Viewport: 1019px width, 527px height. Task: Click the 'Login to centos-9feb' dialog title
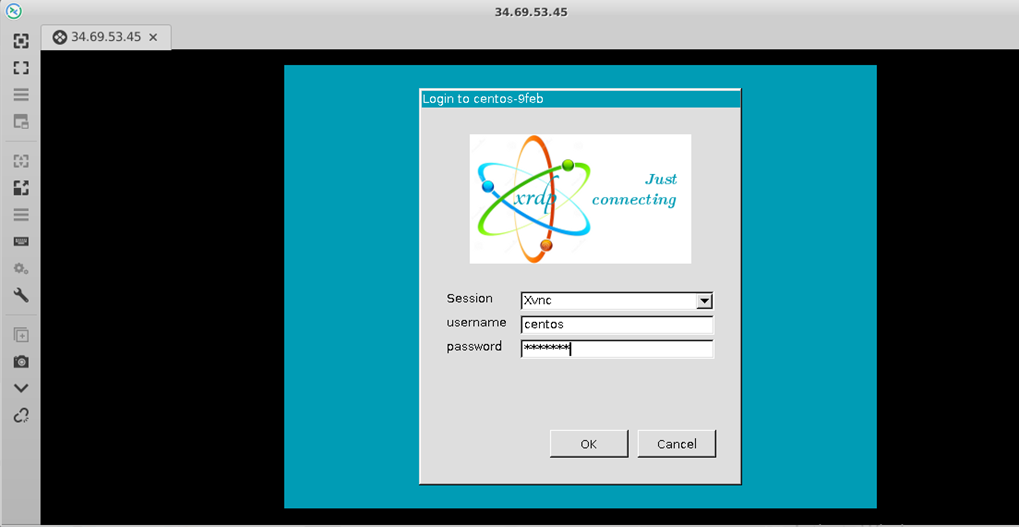click(483, 99)
